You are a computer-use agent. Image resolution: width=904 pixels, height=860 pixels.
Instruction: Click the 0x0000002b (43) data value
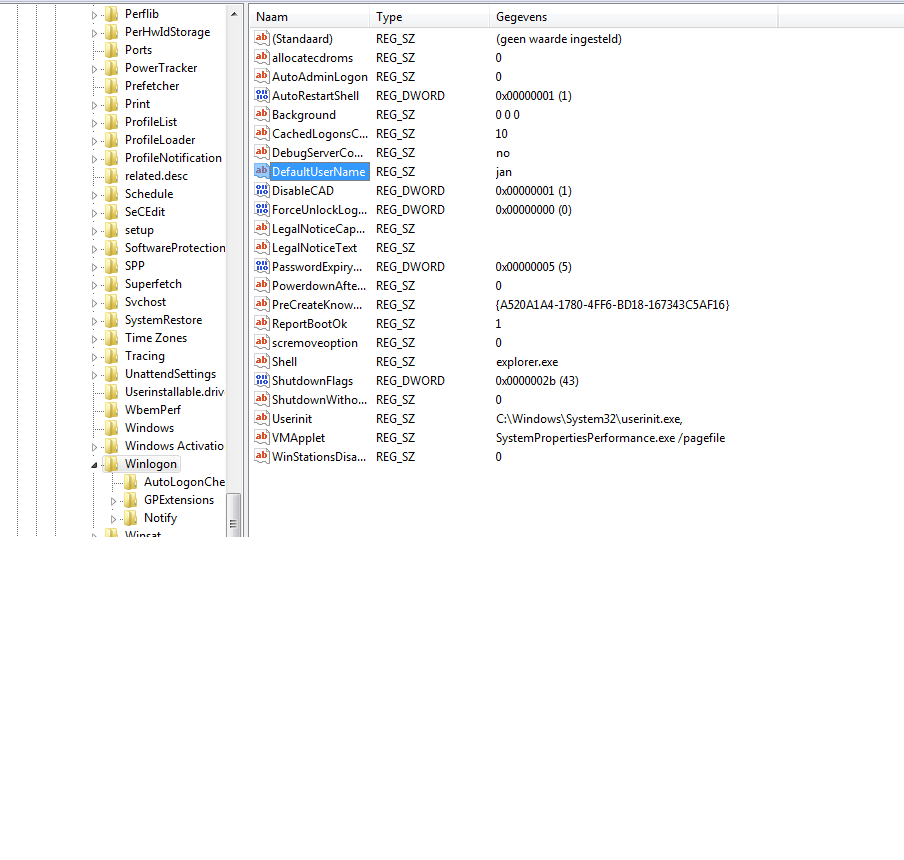[x=537, y=381]
